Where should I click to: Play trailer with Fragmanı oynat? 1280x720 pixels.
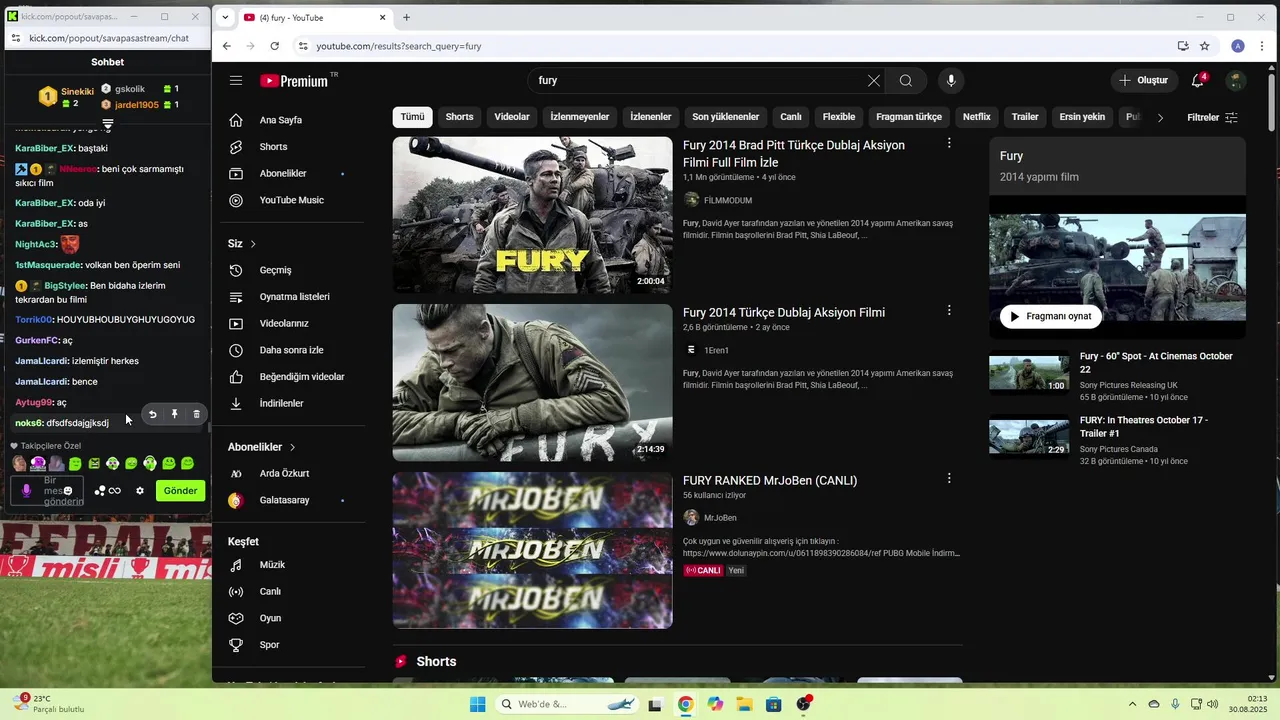coord(1051,317)
